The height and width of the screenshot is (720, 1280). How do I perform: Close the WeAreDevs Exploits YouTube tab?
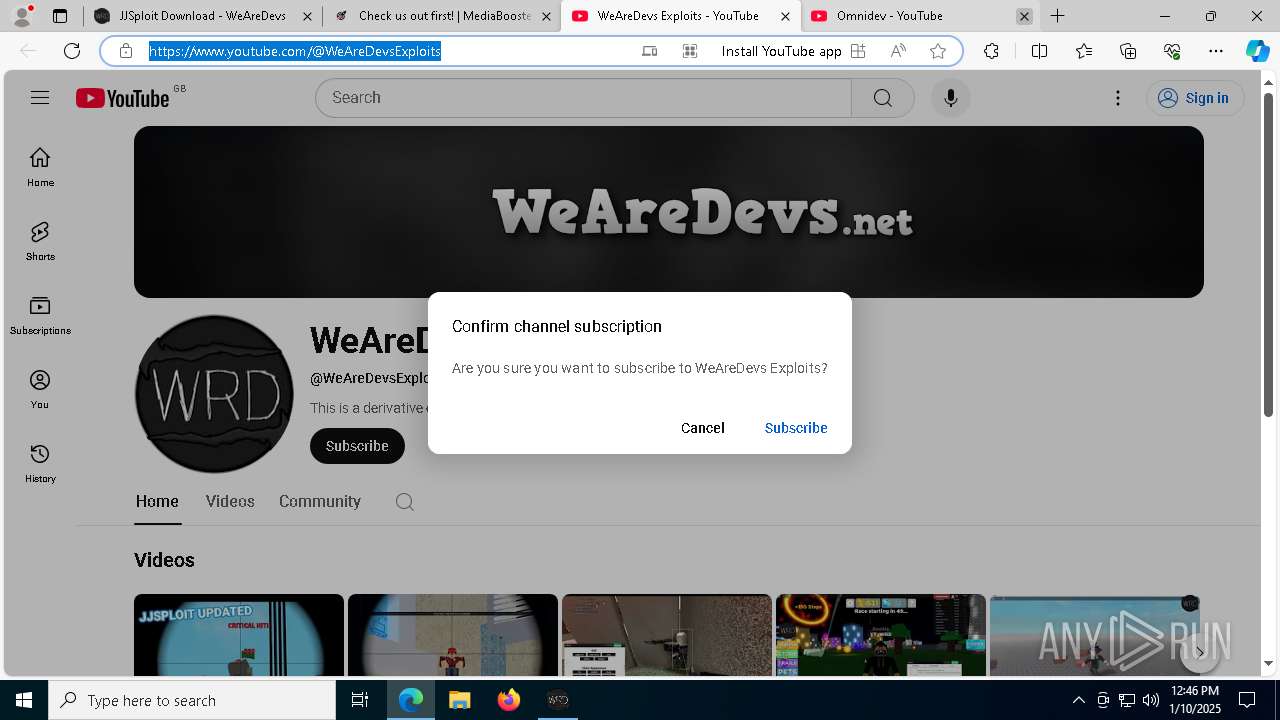click(785, 16)
